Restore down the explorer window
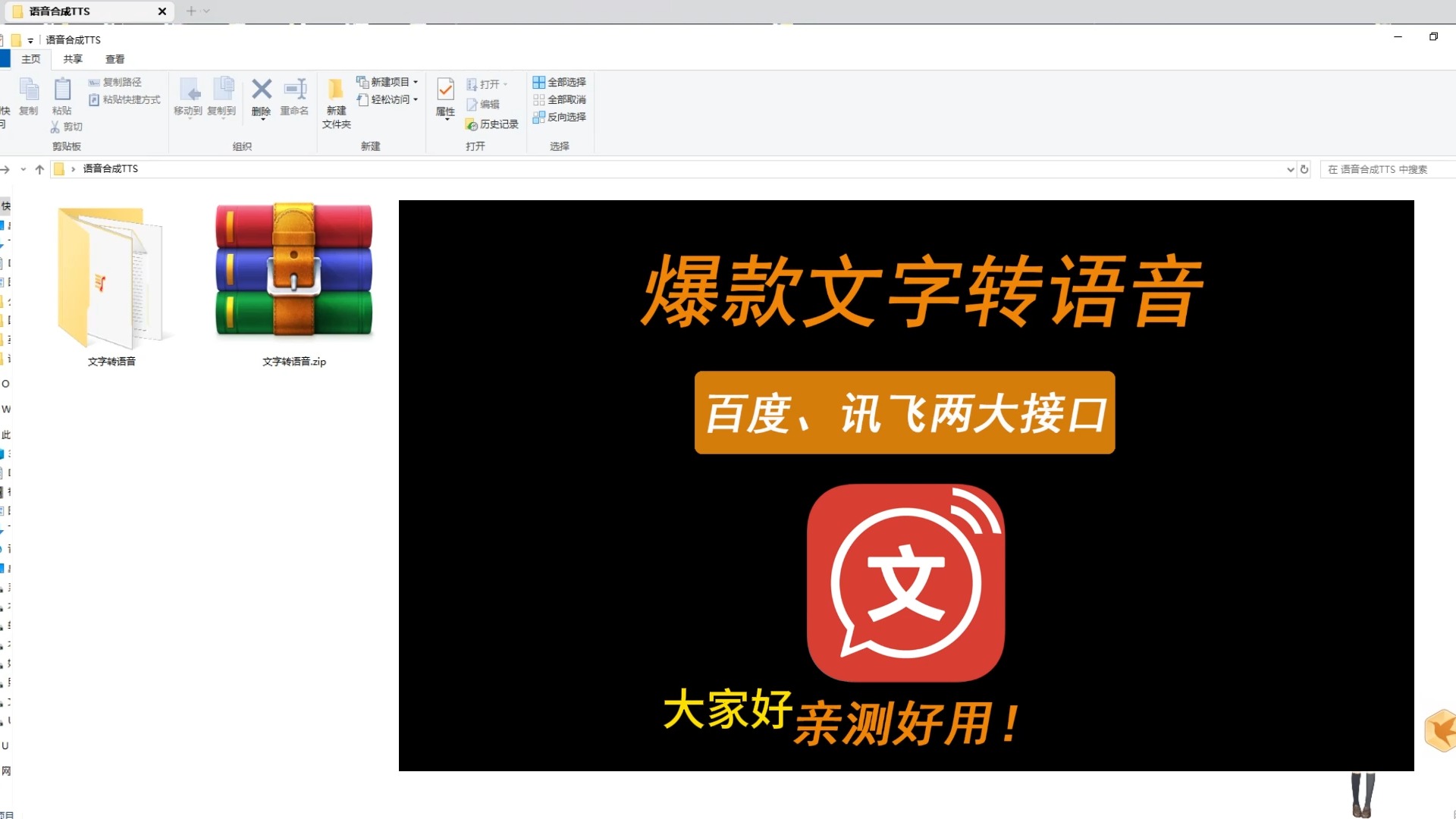Image resolution: width=1456 pixels, height=819 pixels. pyautogui.click(x=1433, y=36)
